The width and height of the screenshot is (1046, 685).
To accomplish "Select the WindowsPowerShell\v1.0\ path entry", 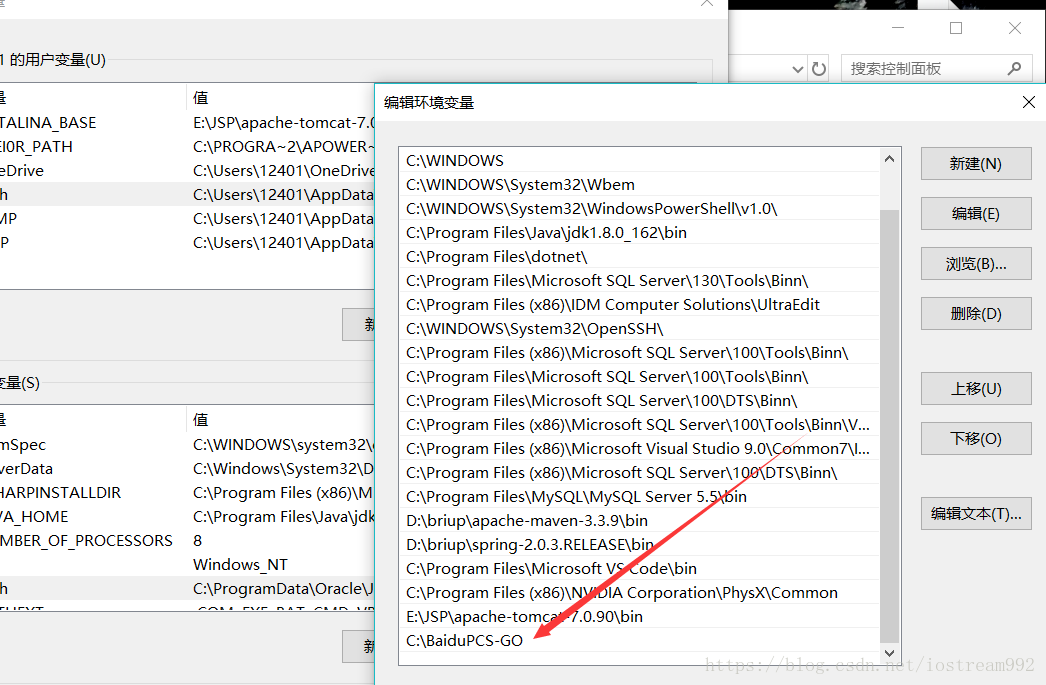I will click(640, 209).
